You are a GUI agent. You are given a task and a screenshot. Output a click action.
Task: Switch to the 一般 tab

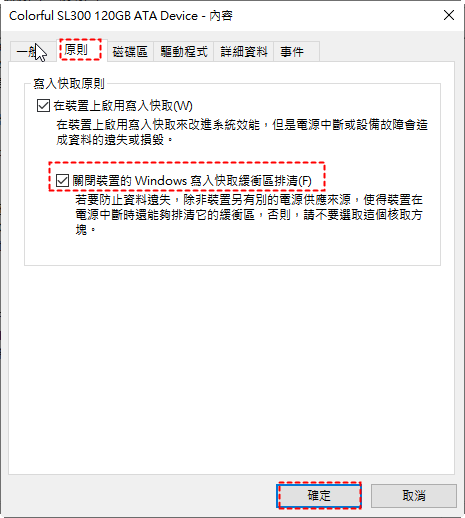click(x=33, y=52)
